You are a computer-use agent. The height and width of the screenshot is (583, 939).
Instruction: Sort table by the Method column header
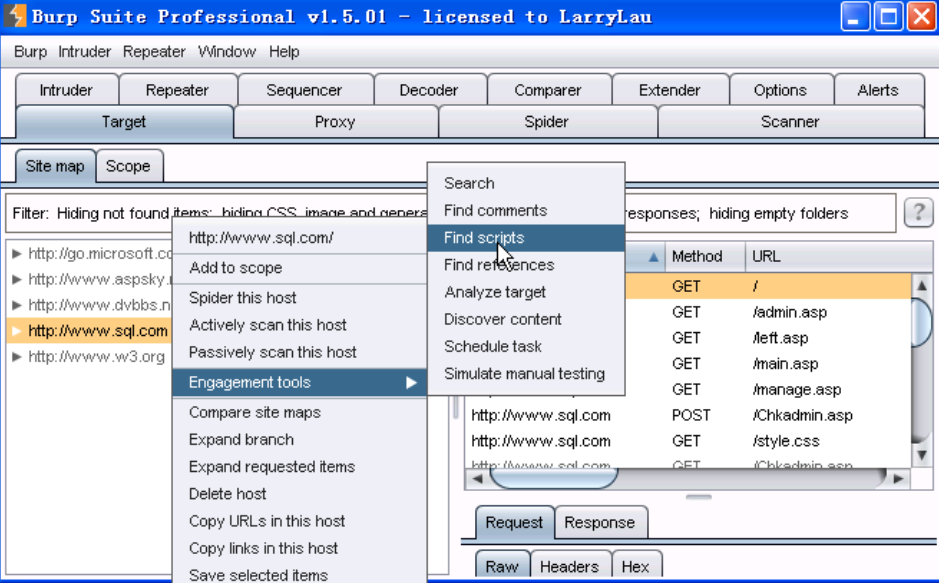(x=705, y=257)
